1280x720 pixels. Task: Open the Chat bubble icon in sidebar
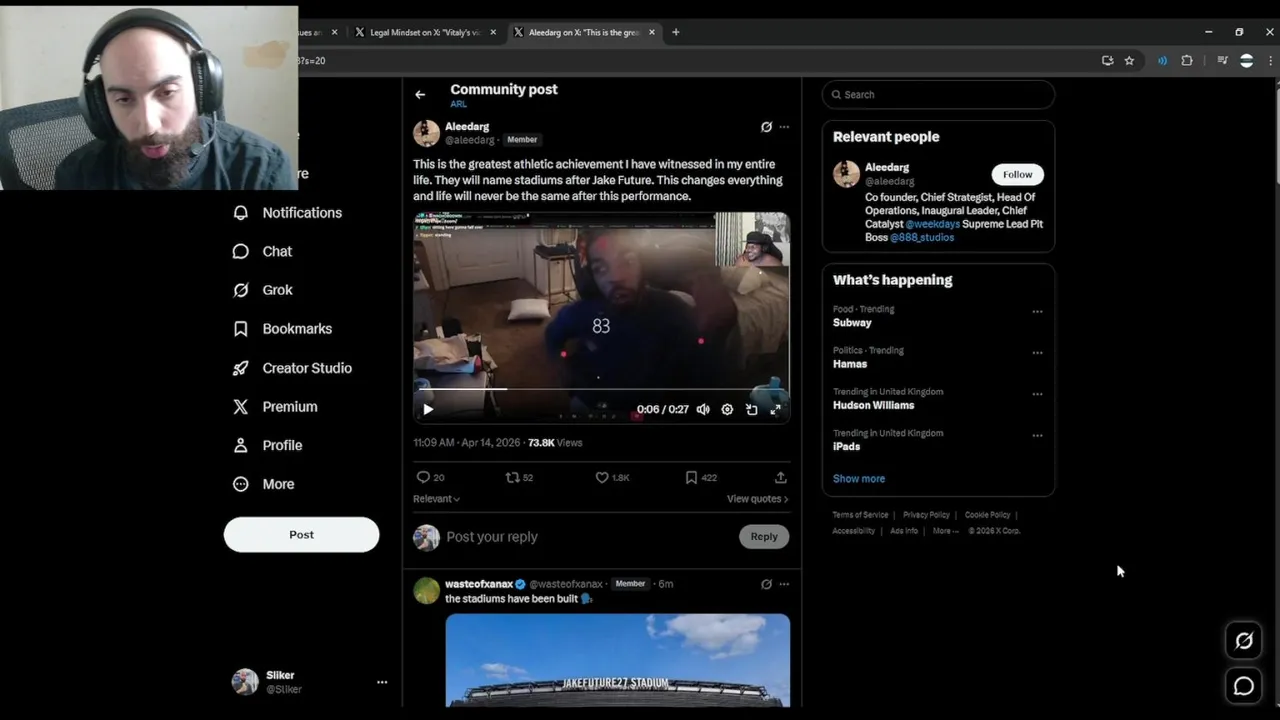pos(240,251)
